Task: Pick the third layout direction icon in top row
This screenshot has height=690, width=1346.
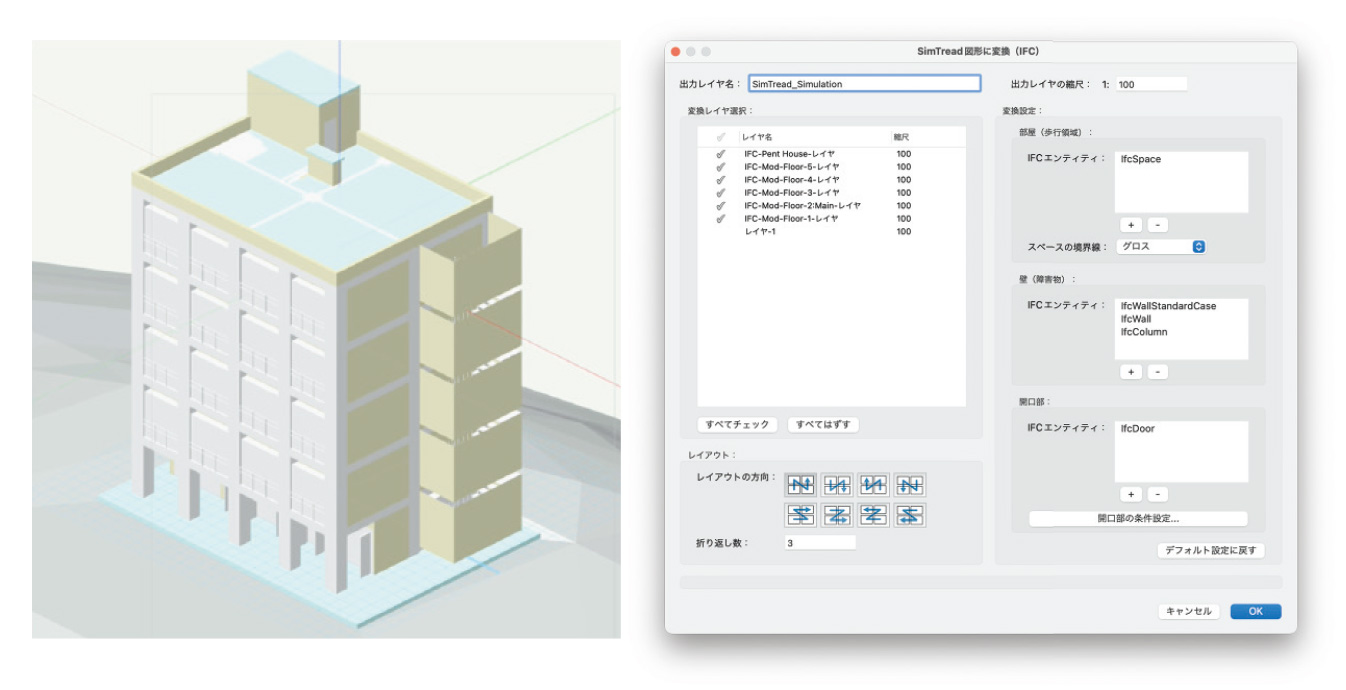Action: [x=873, y=485]
